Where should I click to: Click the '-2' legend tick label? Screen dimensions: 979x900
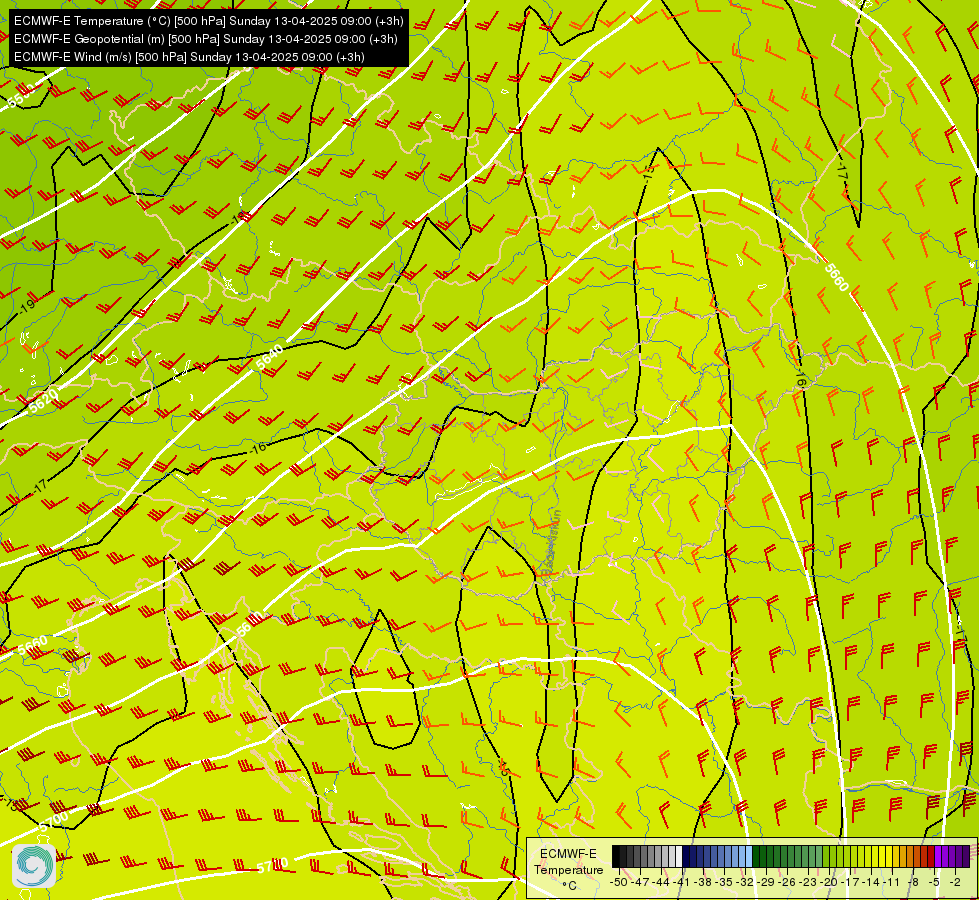coord(955,882)
